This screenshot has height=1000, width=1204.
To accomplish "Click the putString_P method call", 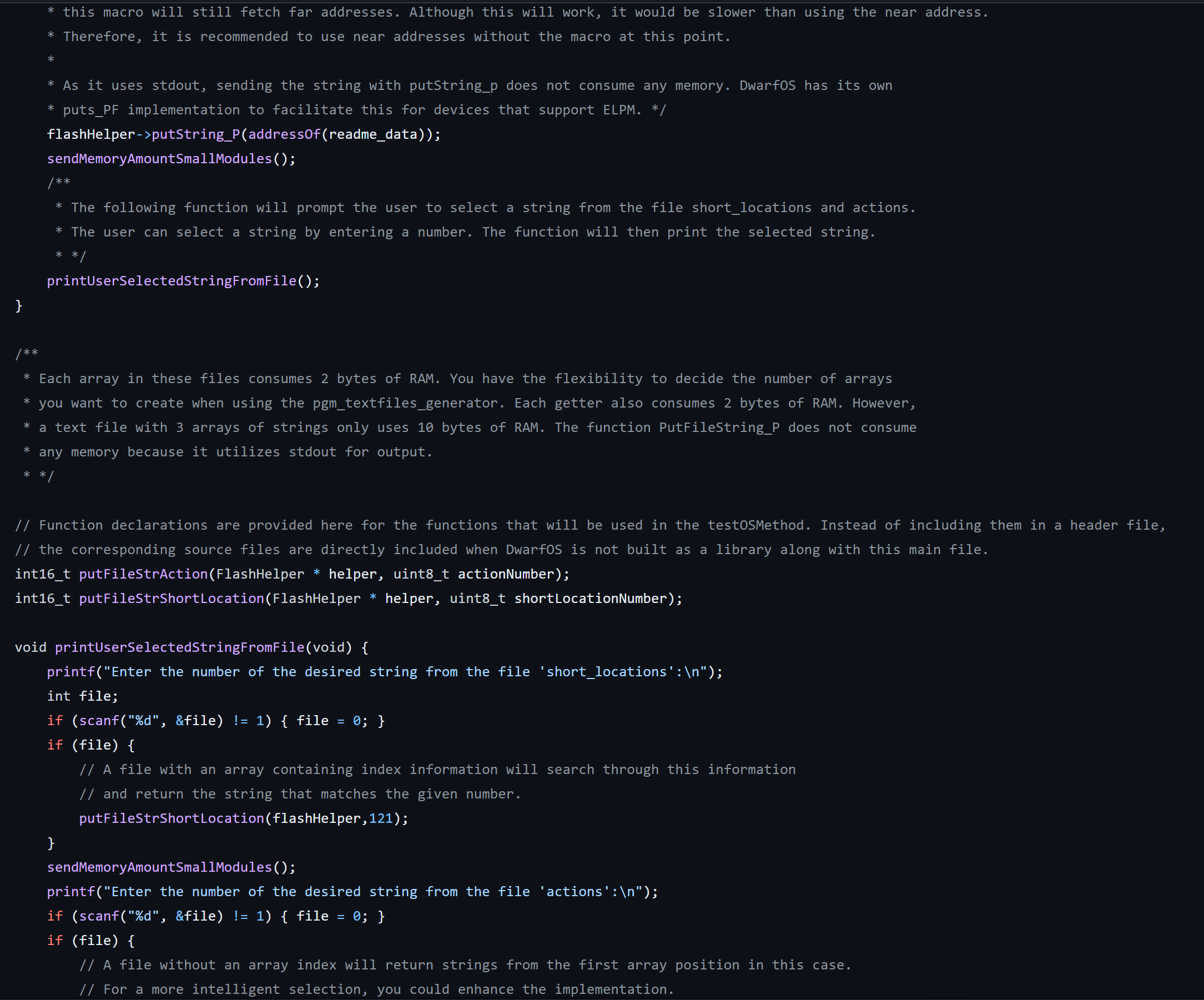I will coord(196,134).
